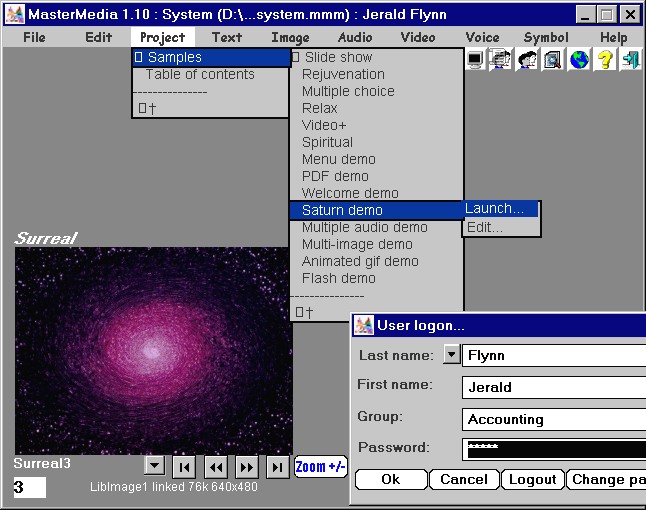Minimize the MasterMedia window
646x510 pixels.
585,15
